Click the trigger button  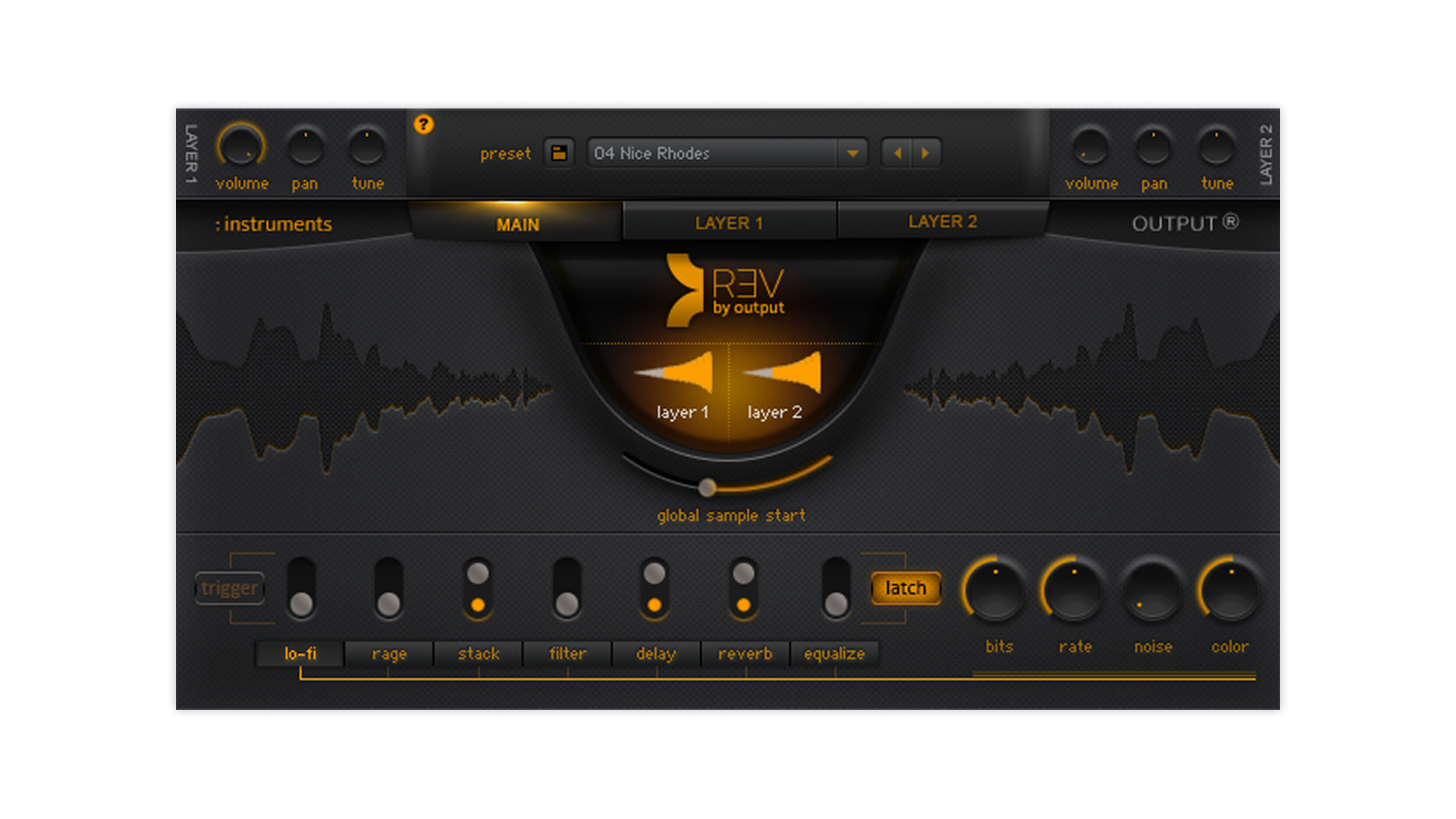[x=229, y=588]
